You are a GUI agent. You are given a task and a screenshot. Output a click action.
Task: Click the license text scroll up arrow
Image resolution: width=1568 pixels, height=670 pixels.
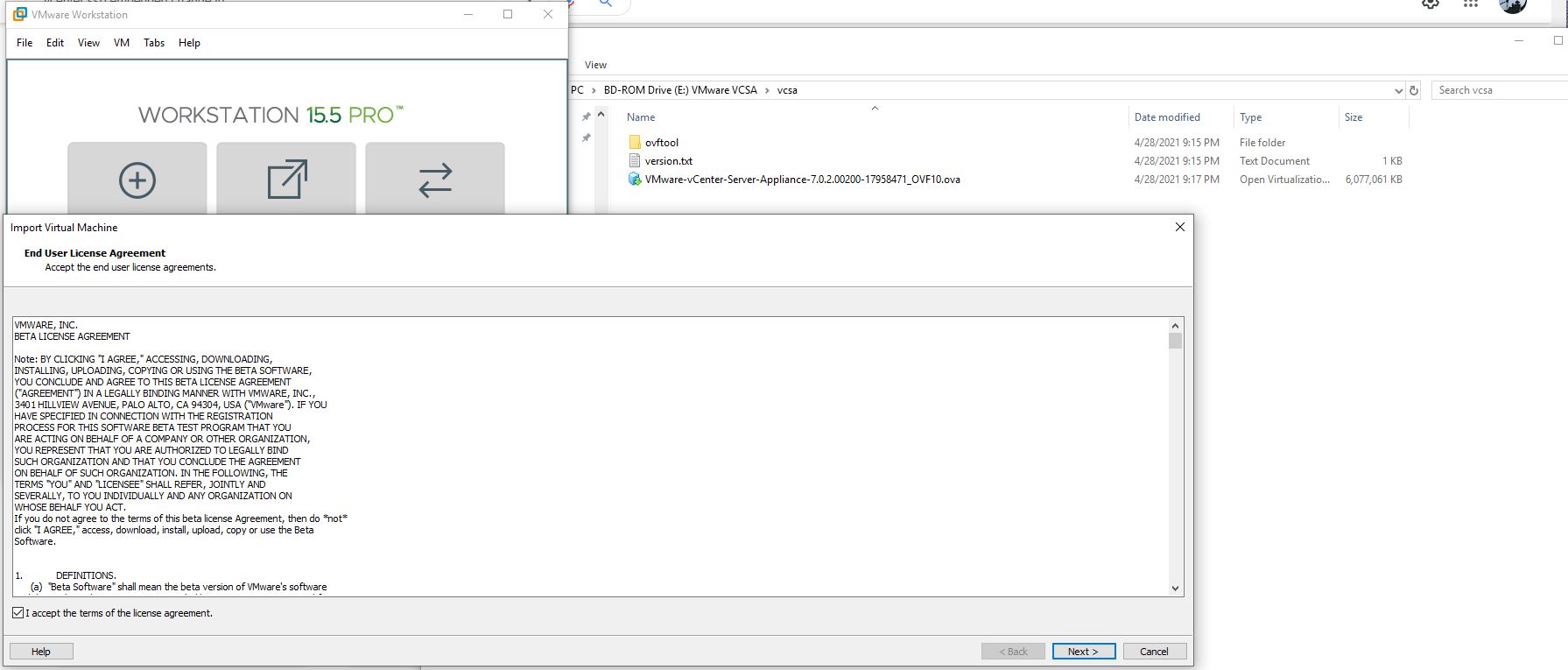[1175, 325]
